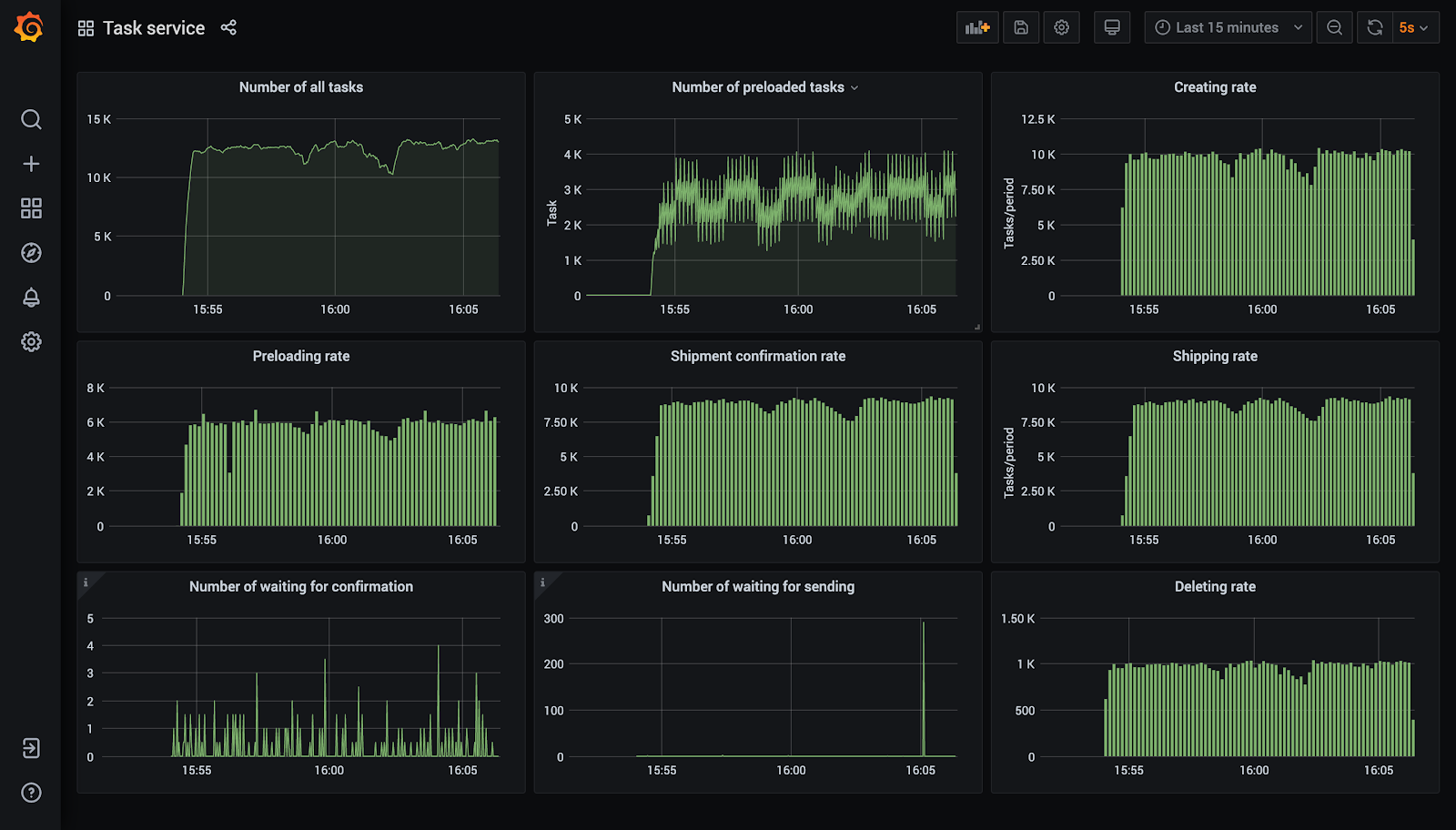
Task: Open the Dashboards icon in sidebar
Action: pos(31,208)
